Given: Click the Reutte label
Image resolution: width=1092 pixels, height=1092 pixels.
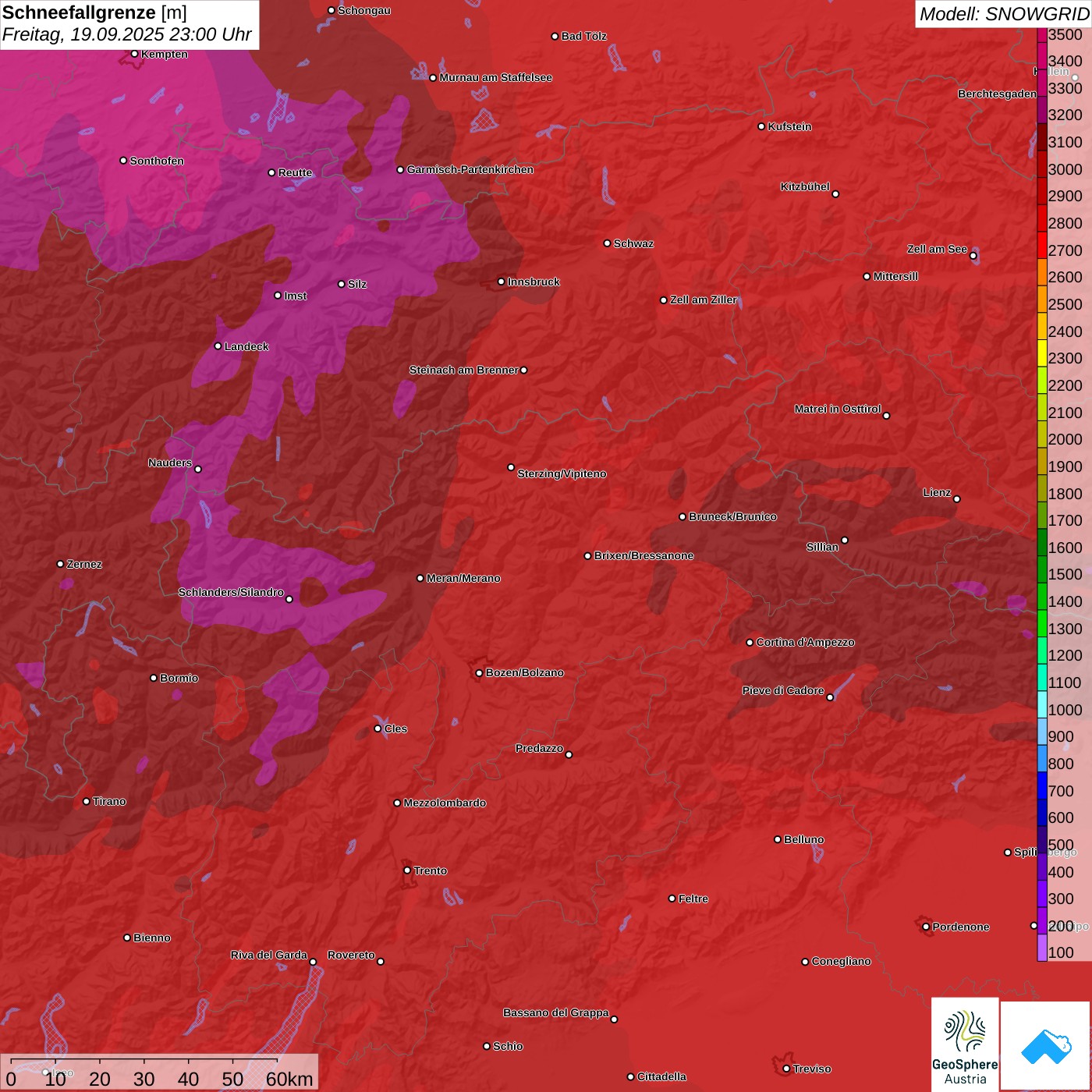Looking at the screenshot, I should pos(295,173).
